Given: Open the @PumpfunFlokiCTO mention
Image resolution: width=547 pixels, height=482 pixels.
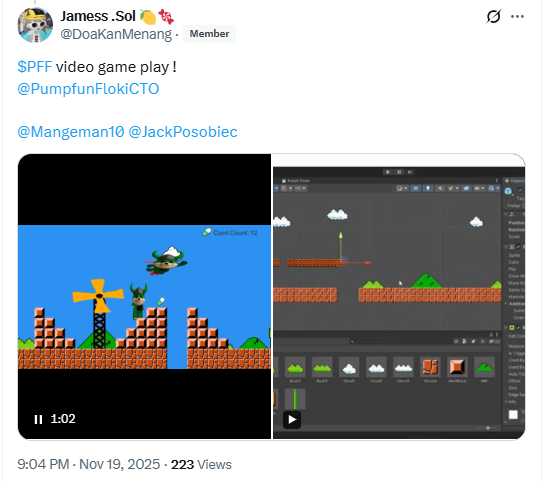Looking at the screenshot, I should [88, 89].
